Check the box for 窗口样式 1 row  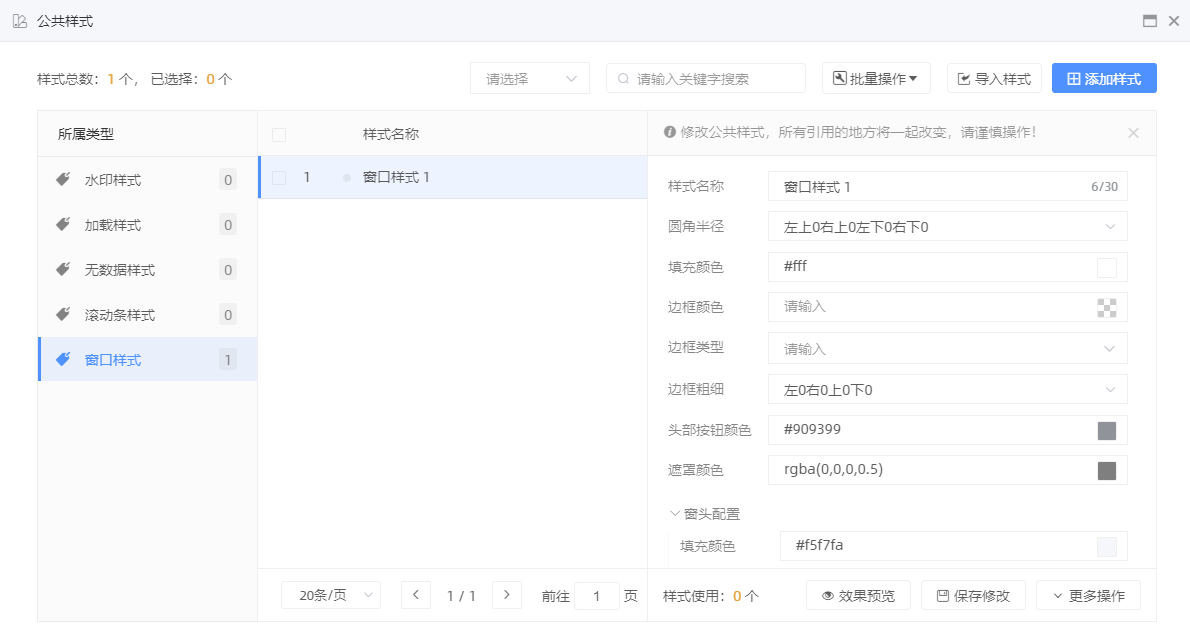[x=279, y=178]
